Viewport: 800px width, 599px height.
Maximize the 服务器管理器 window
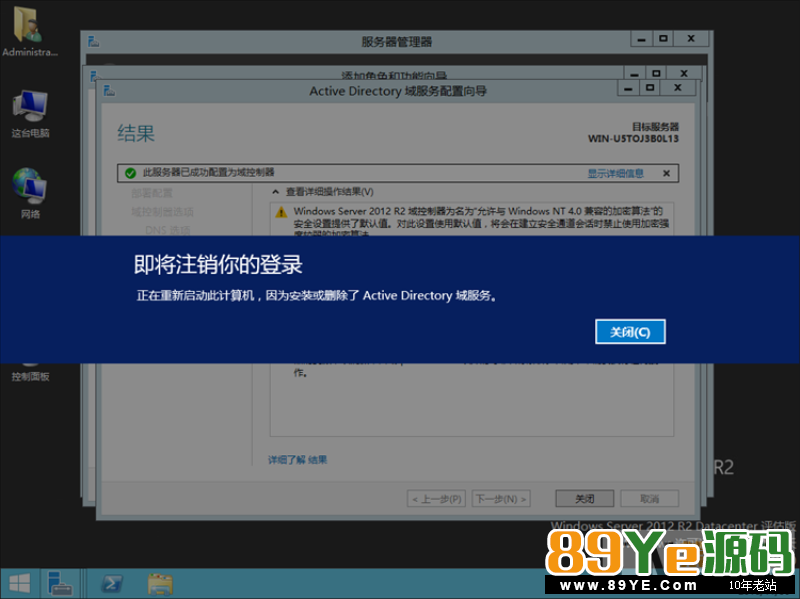click(663, 39)
